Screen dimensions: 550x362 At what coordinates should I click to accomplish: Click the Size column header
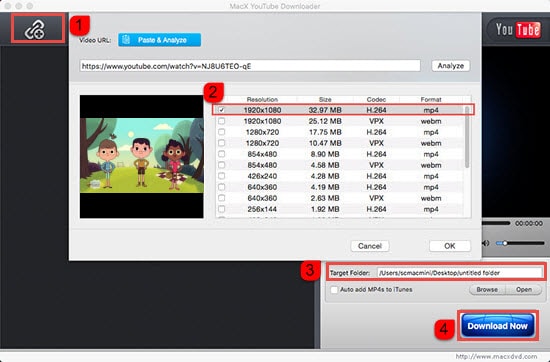click(x=325, y=100)
